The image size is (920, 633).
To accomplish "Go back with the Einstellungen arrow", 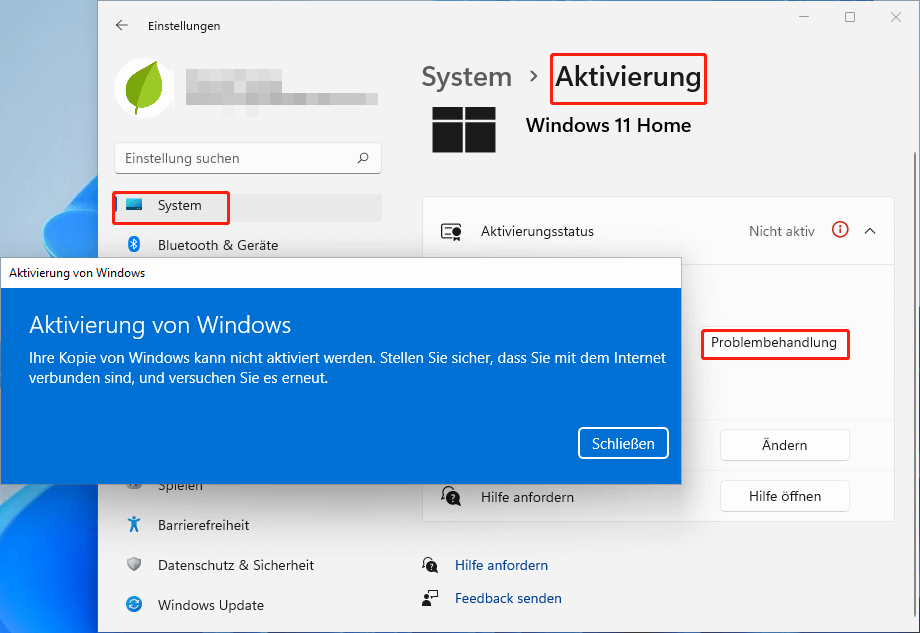I will [x=121, y=25].
